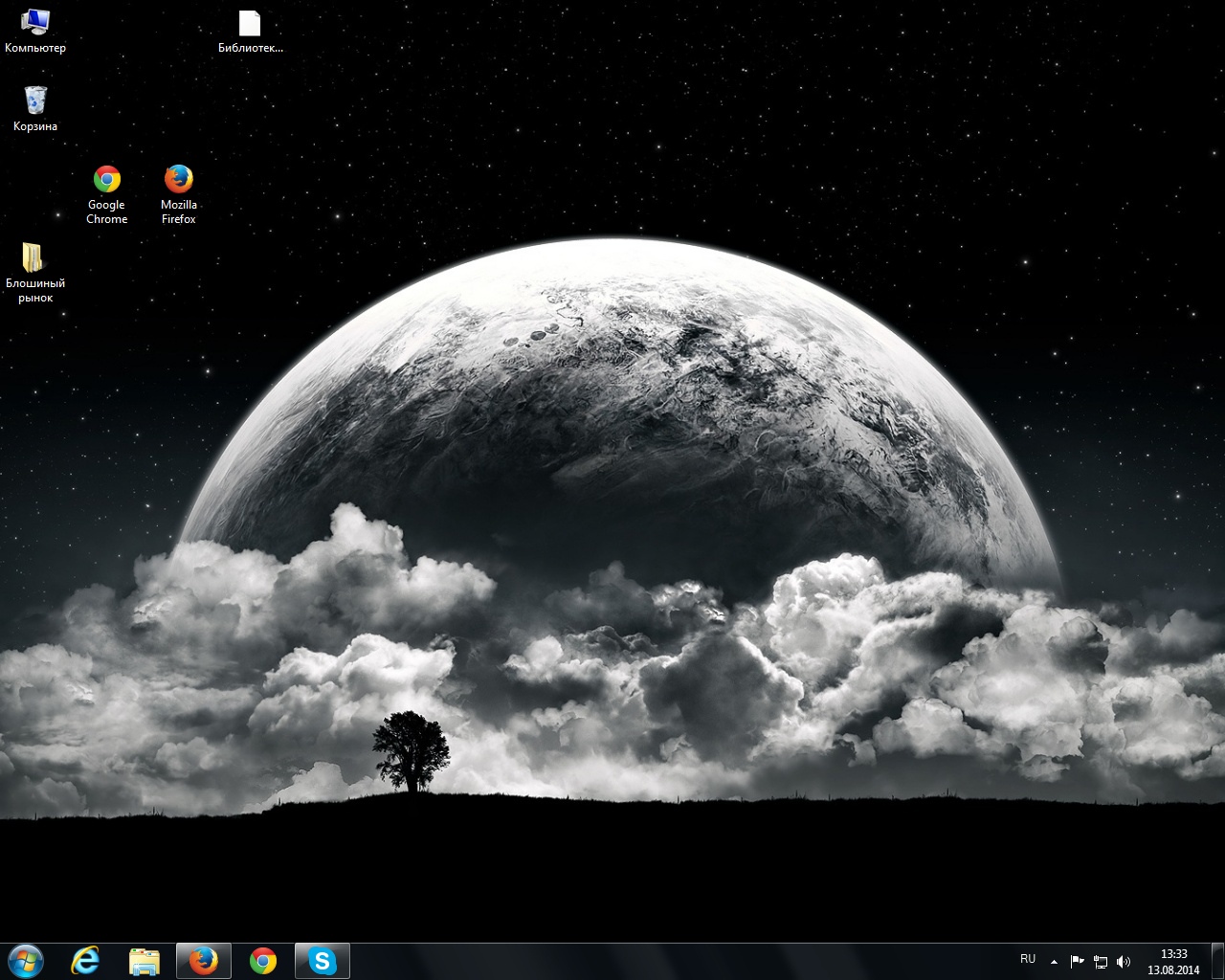
Task: Select the Google Chrome desktop shortcut
Action: 106,194
